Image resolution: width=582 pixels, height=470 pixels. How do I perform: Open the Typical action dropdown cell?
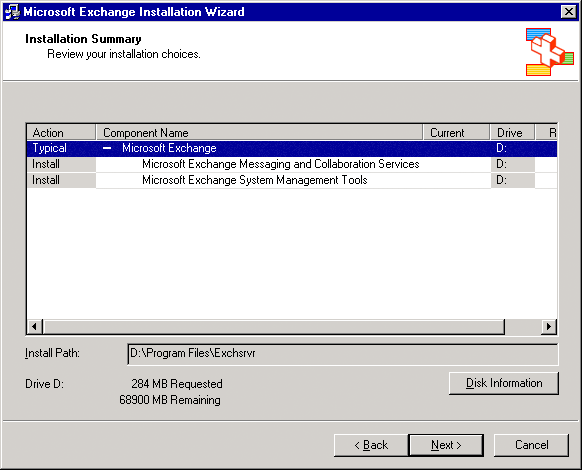[x=61, y=148]
